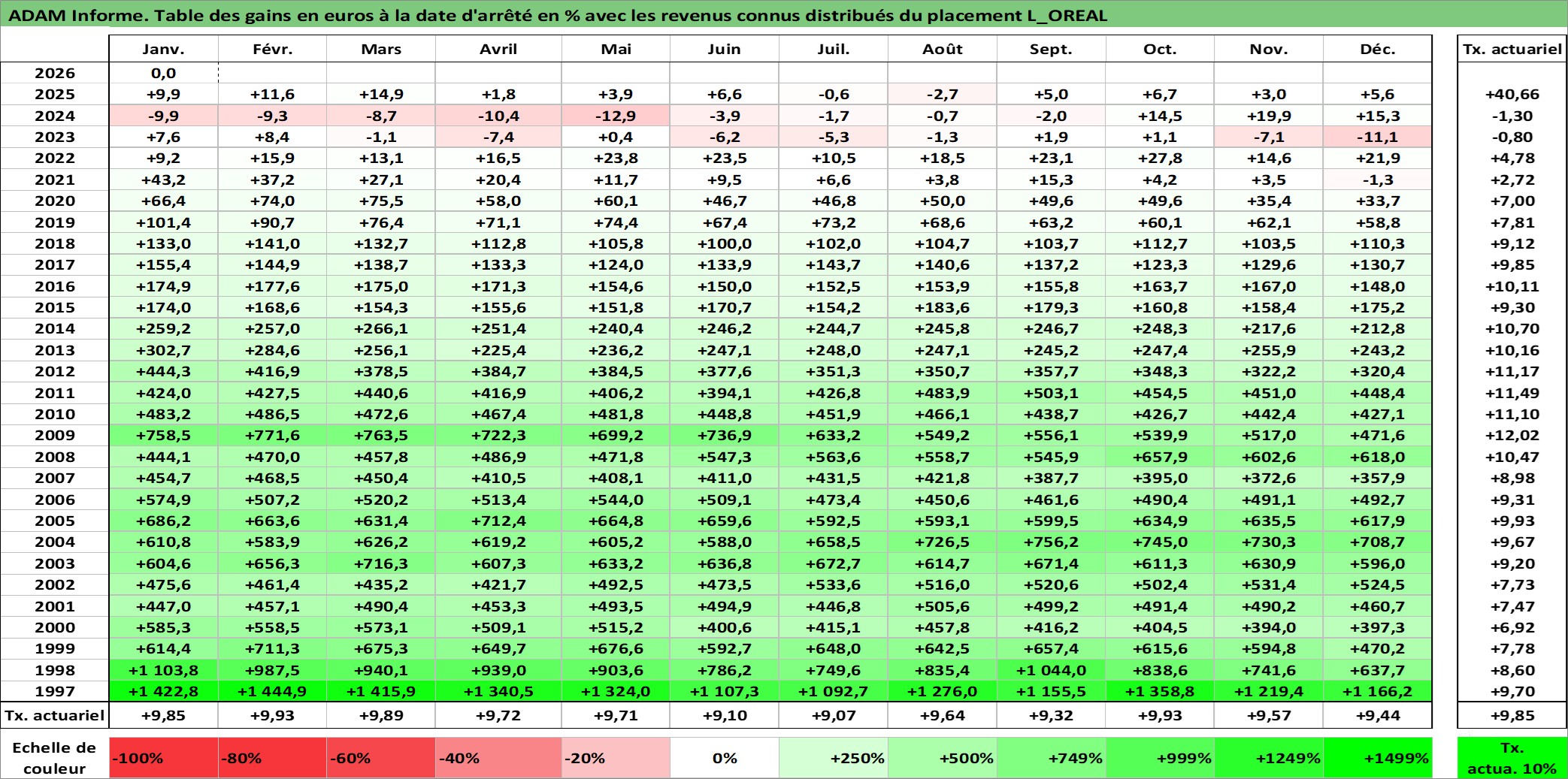Select the 2023 Déc. cell -11,1

1378,137
